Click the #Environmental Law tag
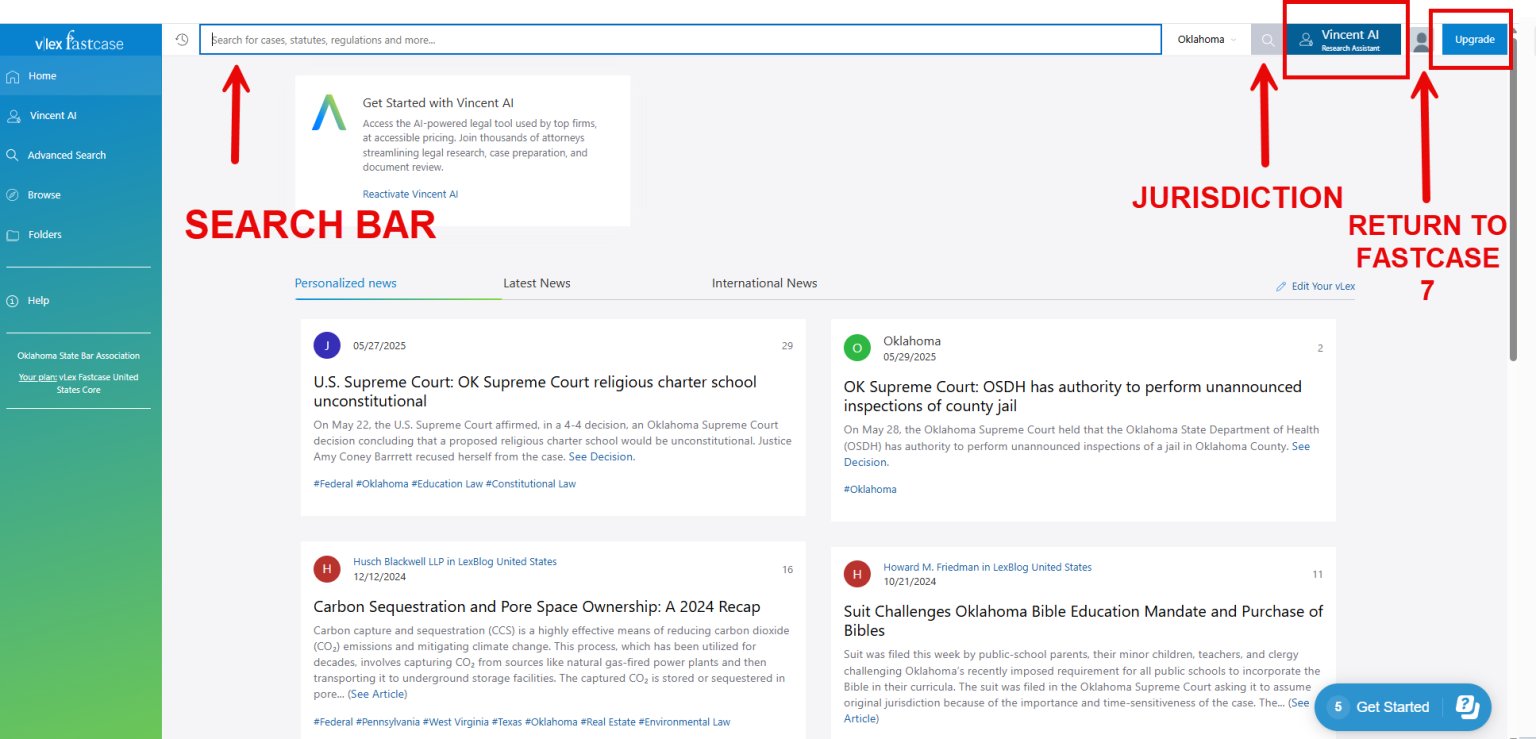The height and width of the screenshot is (739, 1536). tap(684, 722)
